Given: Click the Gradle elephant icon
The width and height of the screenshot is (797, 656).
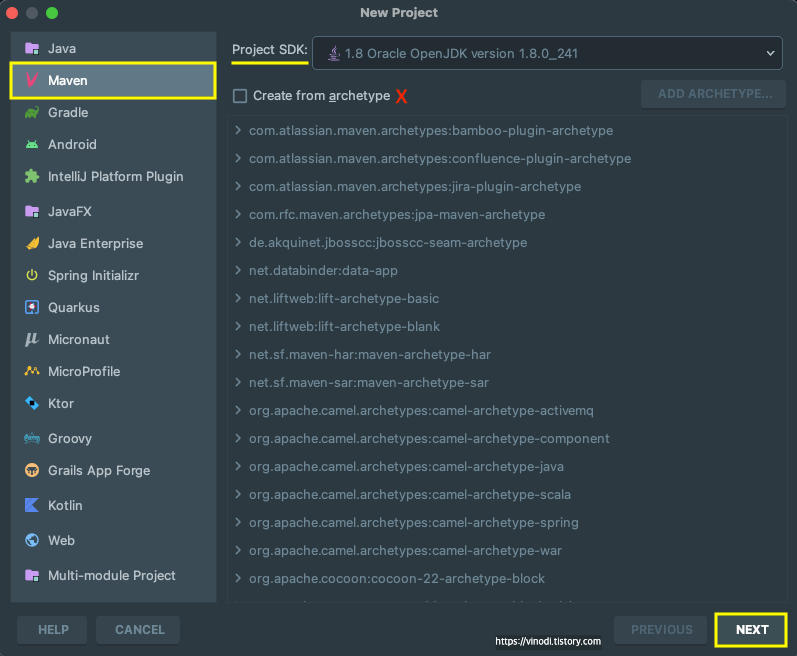Looking at the screenshot, I should pos(32,112).
